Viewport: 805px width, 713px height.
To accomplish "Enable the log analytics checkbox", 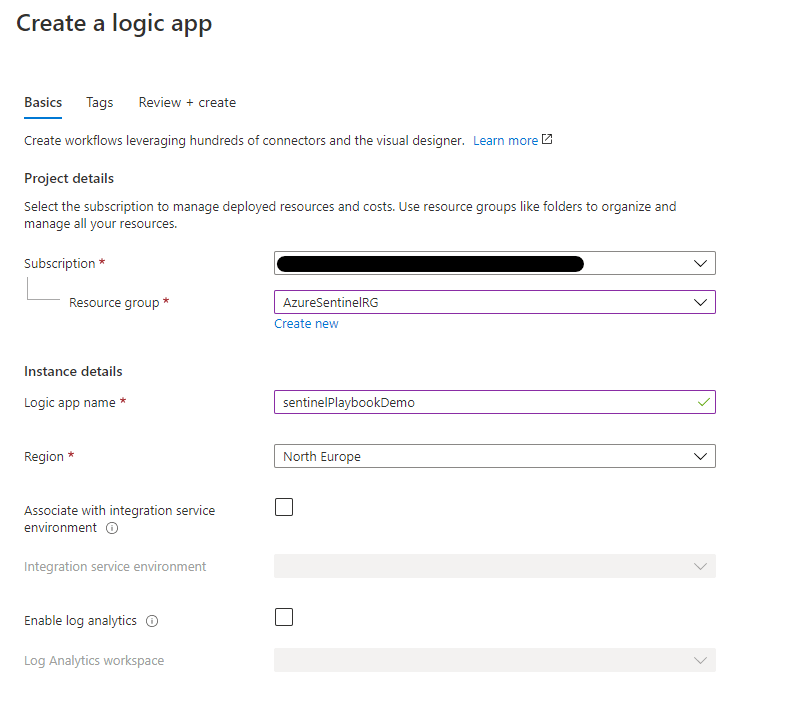I will 284,617.
